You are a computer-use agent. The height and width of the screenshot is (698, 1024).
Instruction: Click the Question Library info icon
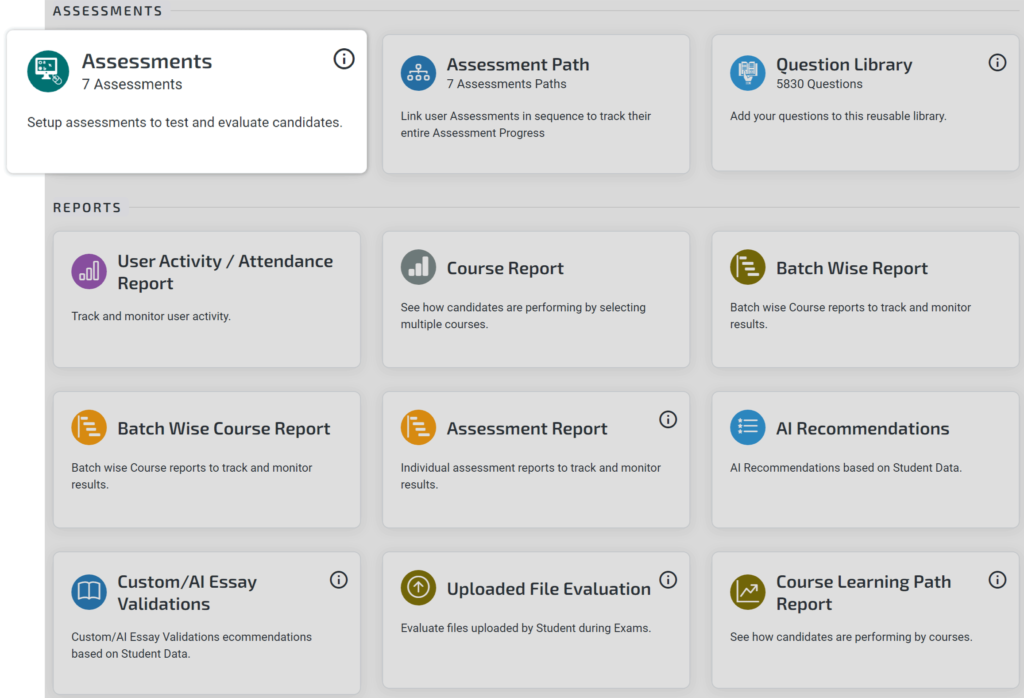[x=997, y=62]
